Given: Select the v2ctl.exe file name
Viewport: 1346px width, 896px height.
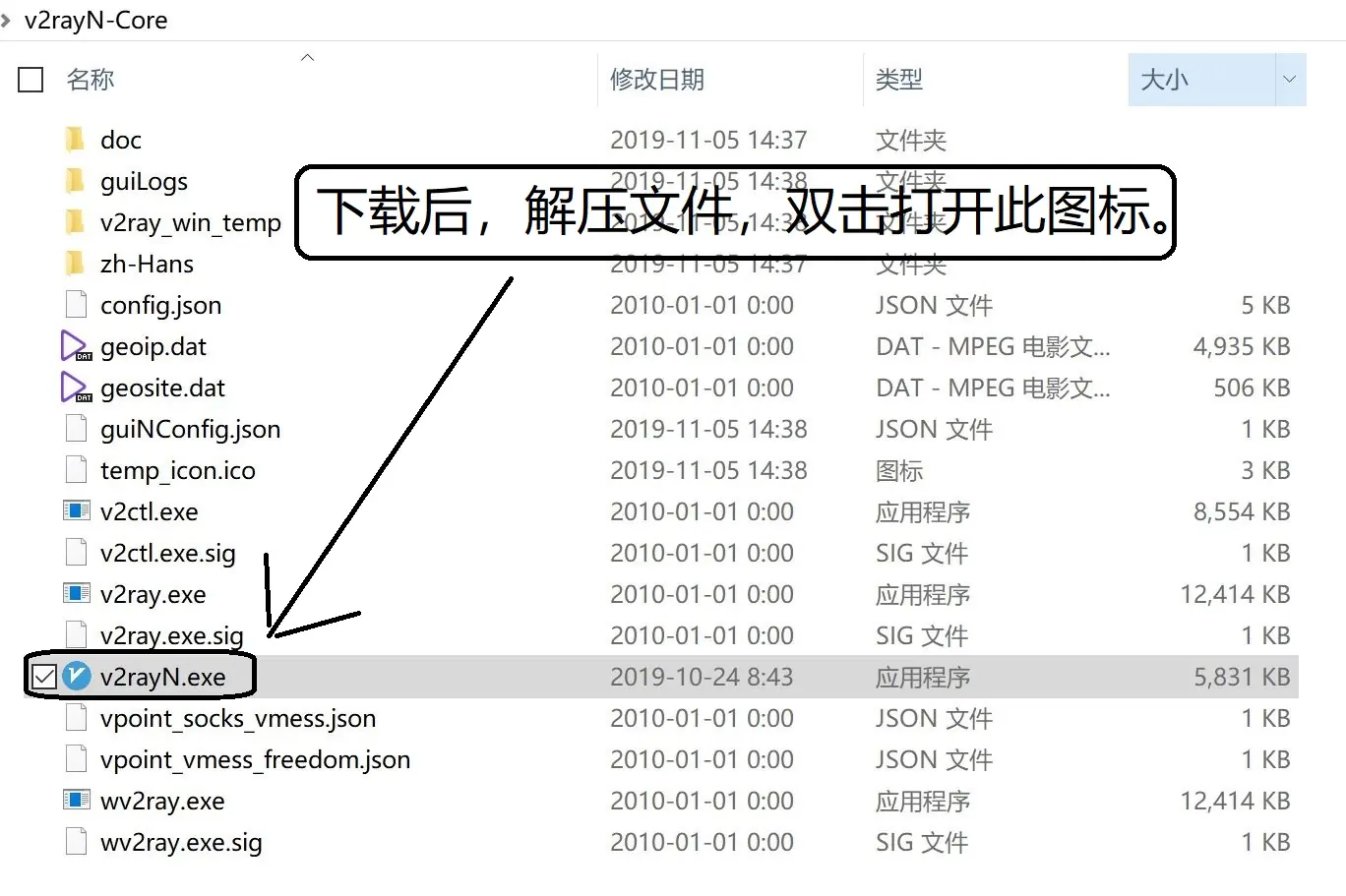Looking at the screenshot, I should pos(149,511).
